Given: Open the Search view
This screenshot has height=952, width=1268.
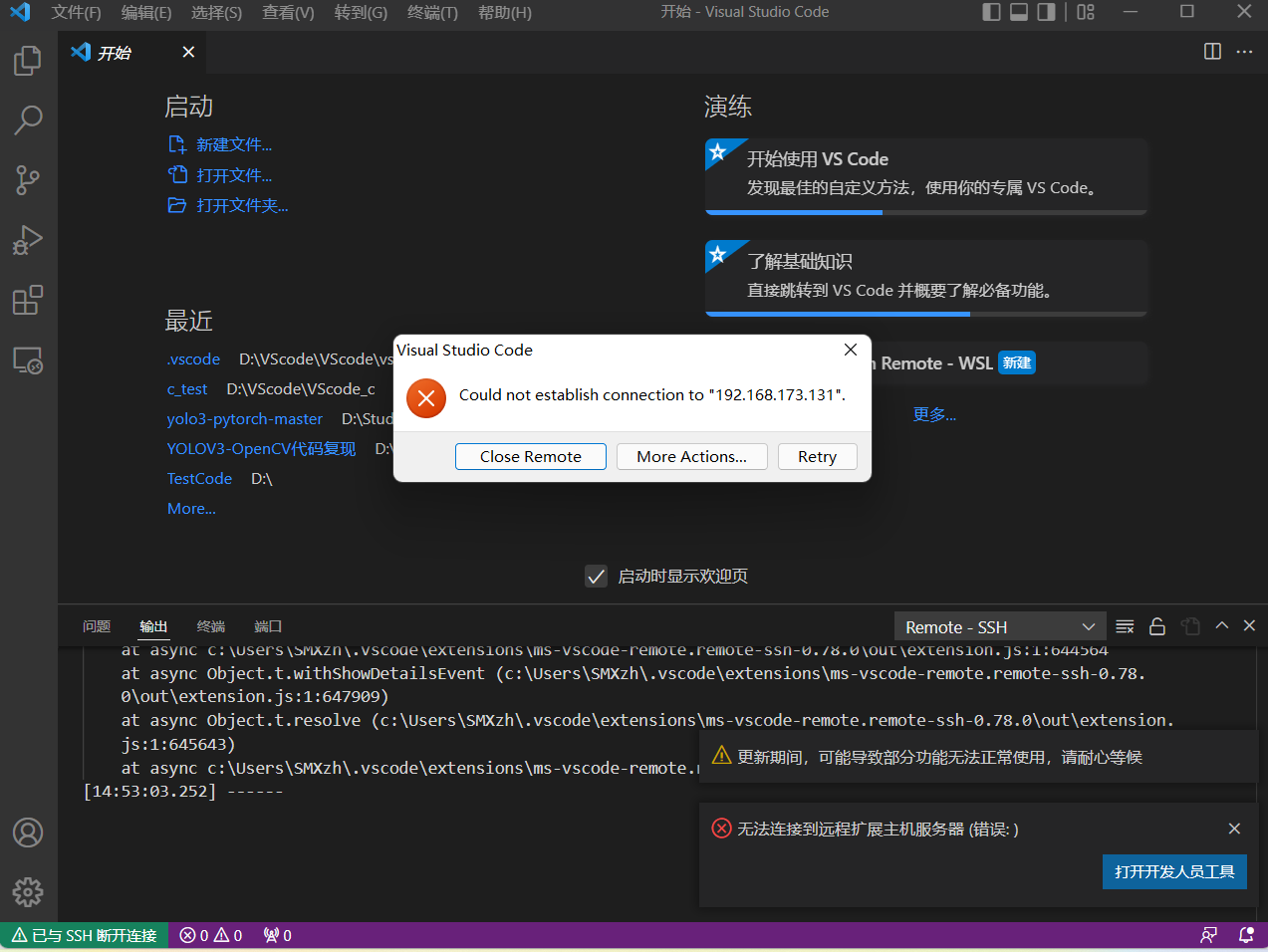Looking at the screenshot, I should [x=27, y=119].
